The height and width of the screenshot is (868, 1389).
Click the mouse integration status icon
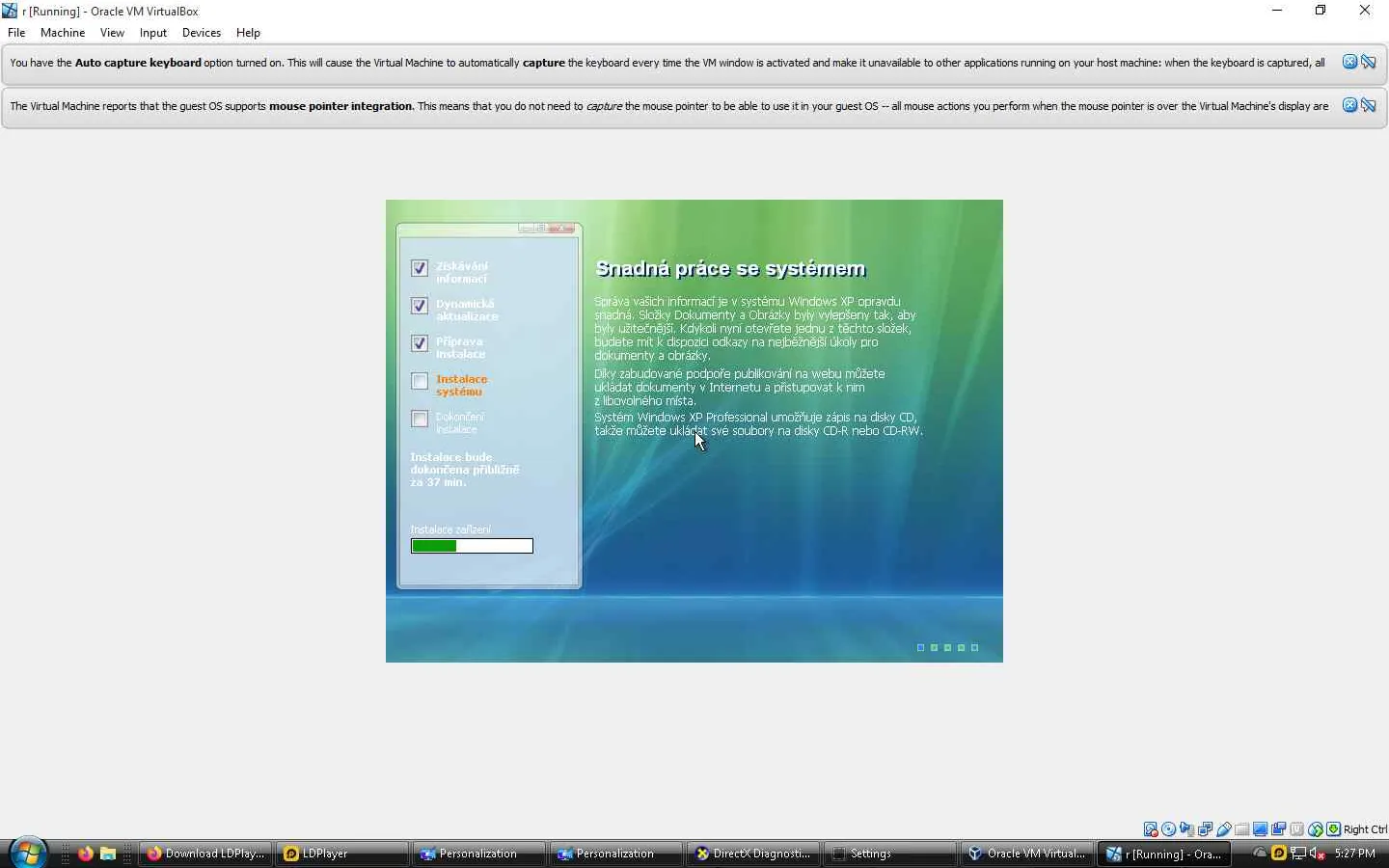point(1316,829)
